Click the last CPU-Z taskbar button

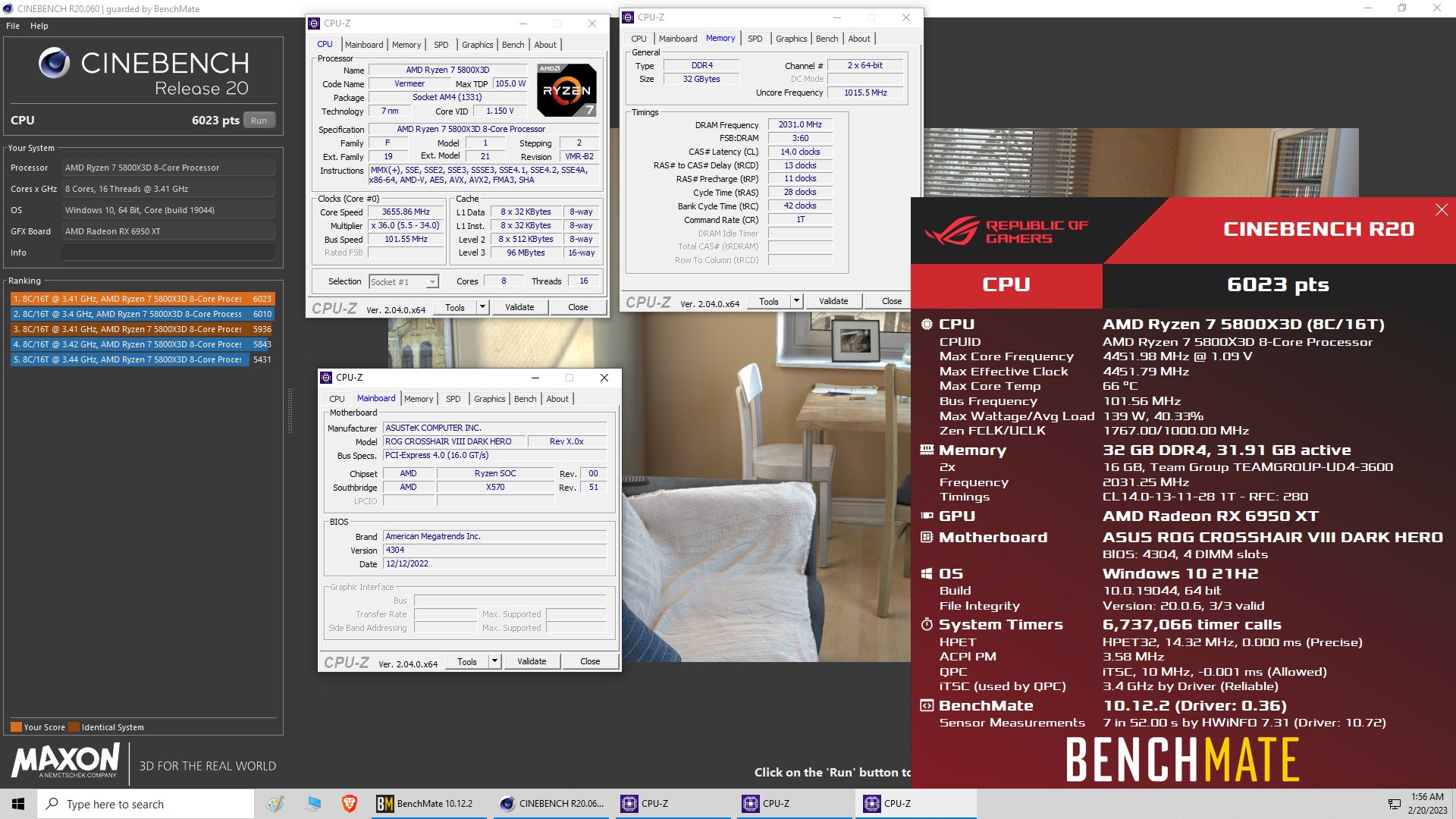tap(916, 804)
